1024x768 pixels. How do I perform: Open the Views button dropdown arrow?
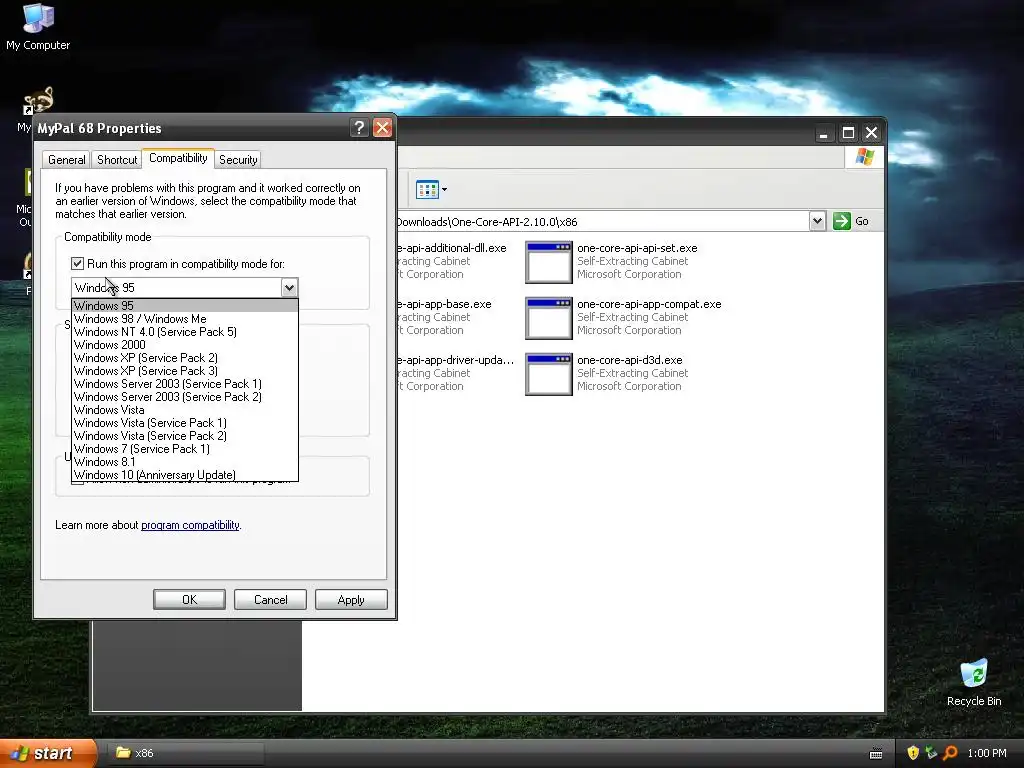445,190
